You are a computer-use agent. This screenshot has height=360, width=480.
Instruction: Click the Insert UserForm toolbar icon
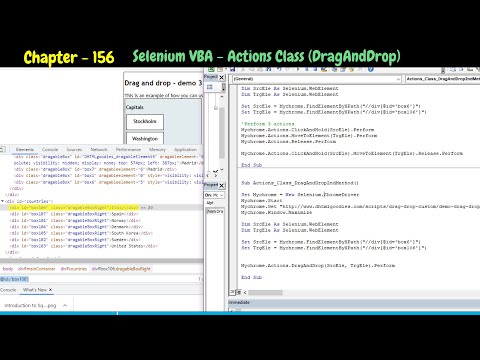[220, 69]
